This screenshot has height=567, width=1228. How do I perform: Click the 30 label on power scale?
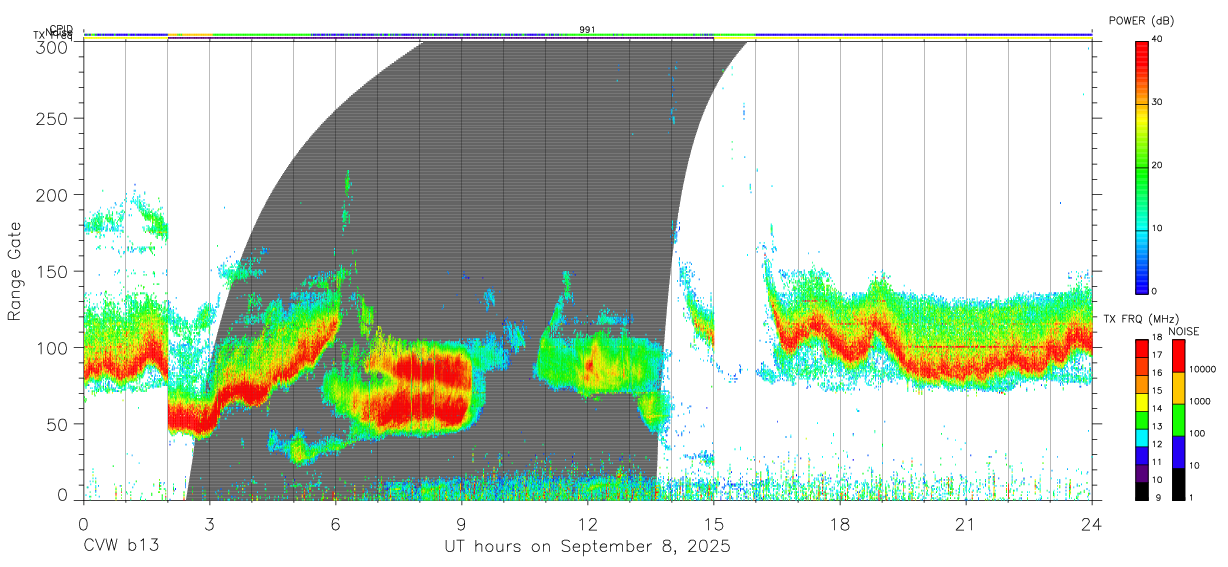[x=1158, y=102]
